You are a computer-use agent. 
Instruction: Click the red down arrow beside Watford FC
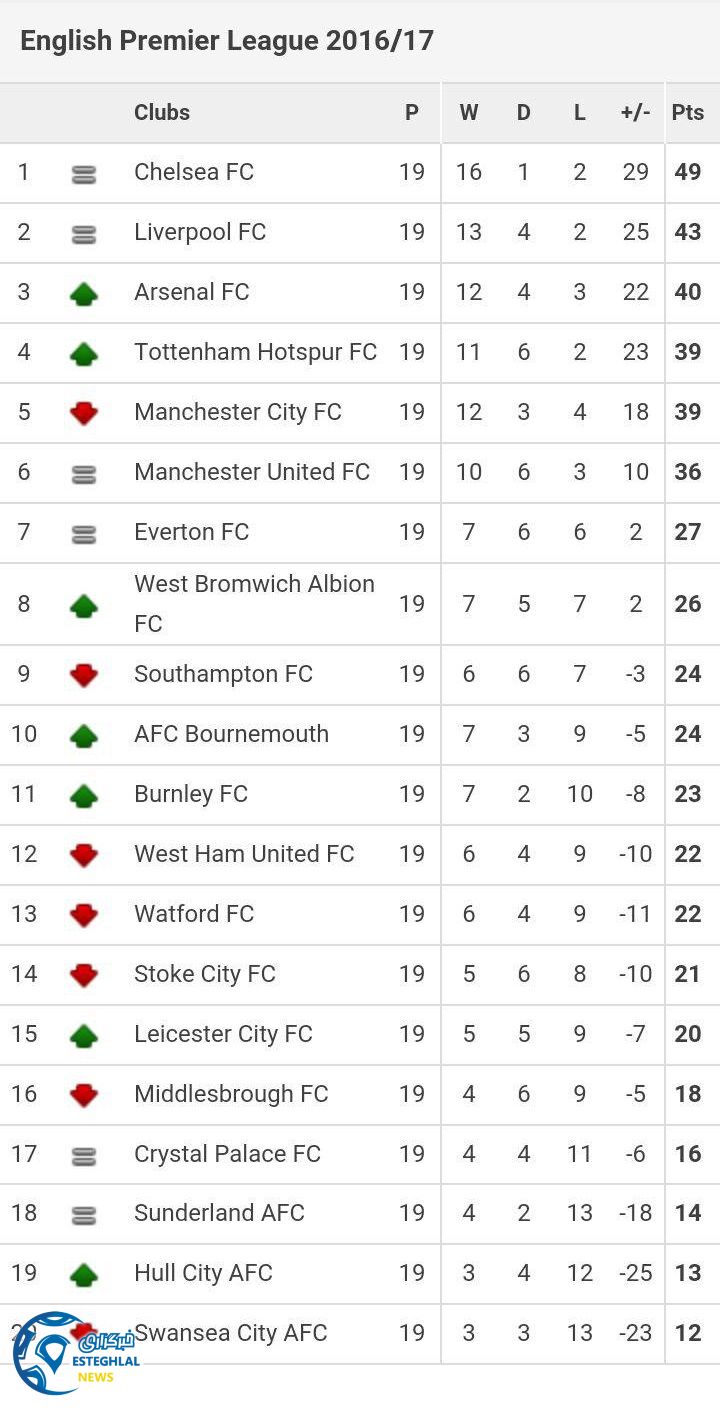click(84, 915)
